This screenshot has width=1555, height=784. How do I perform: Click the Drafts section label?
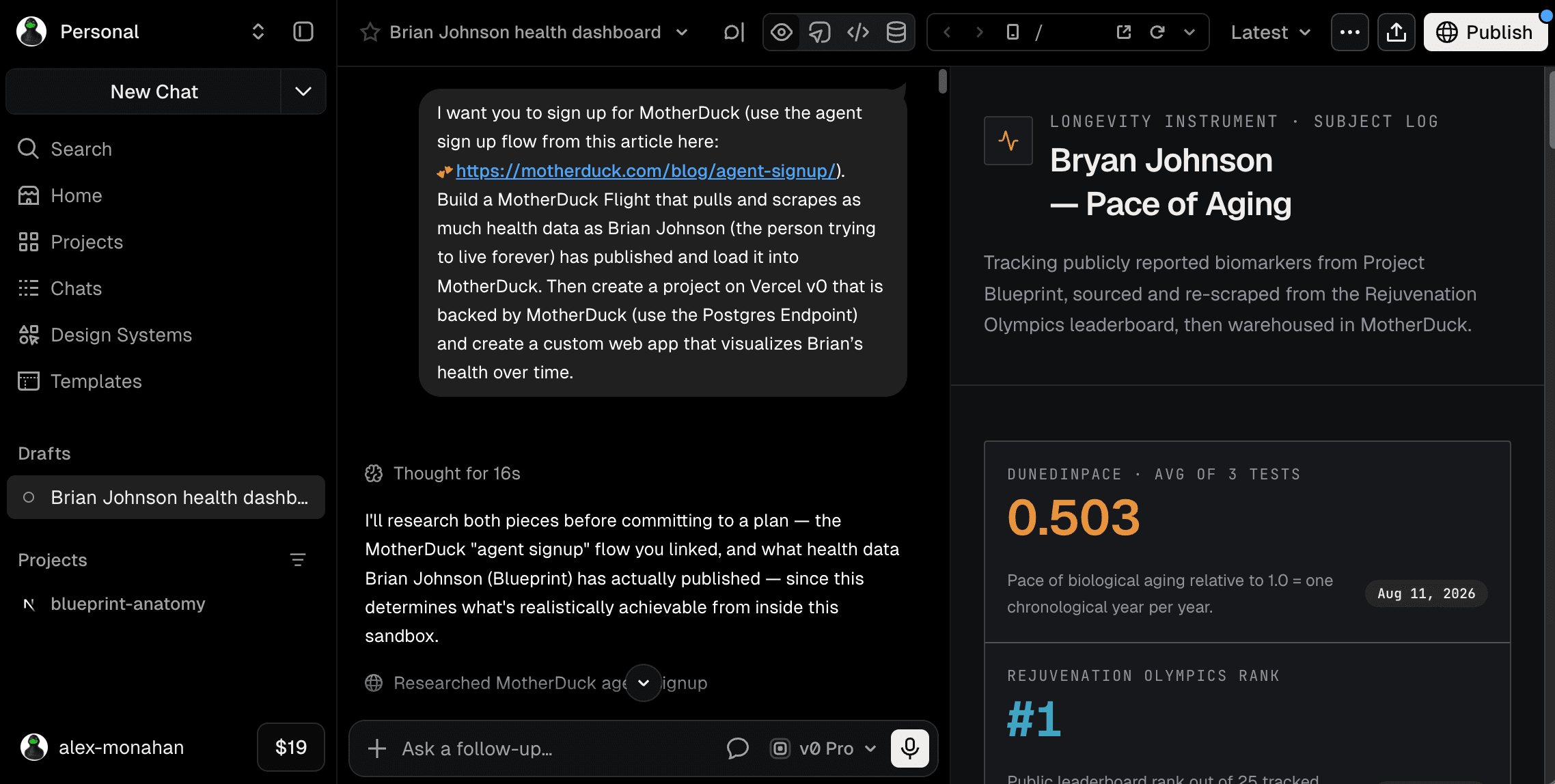click(44, 453)
